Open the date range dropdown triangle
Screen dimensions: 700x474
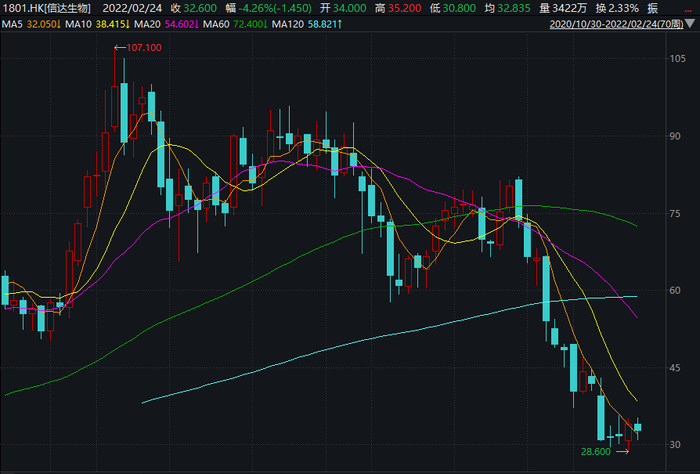point(690,24)
